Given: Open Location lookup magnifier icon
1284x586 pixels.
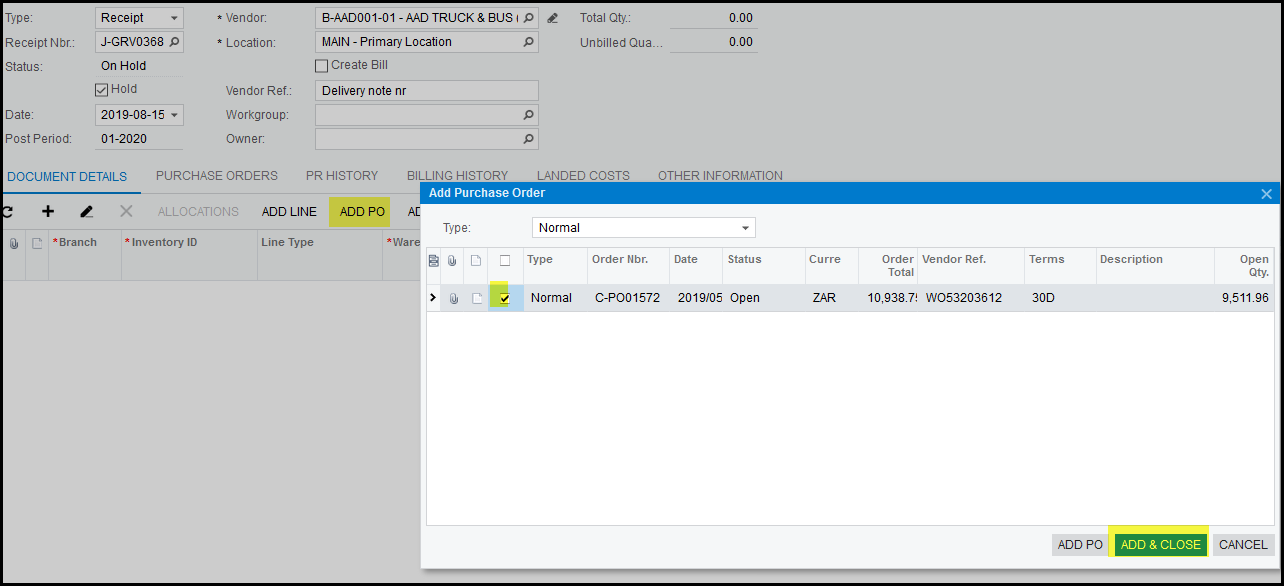Looking at the screenshot, I should [528, 42].
